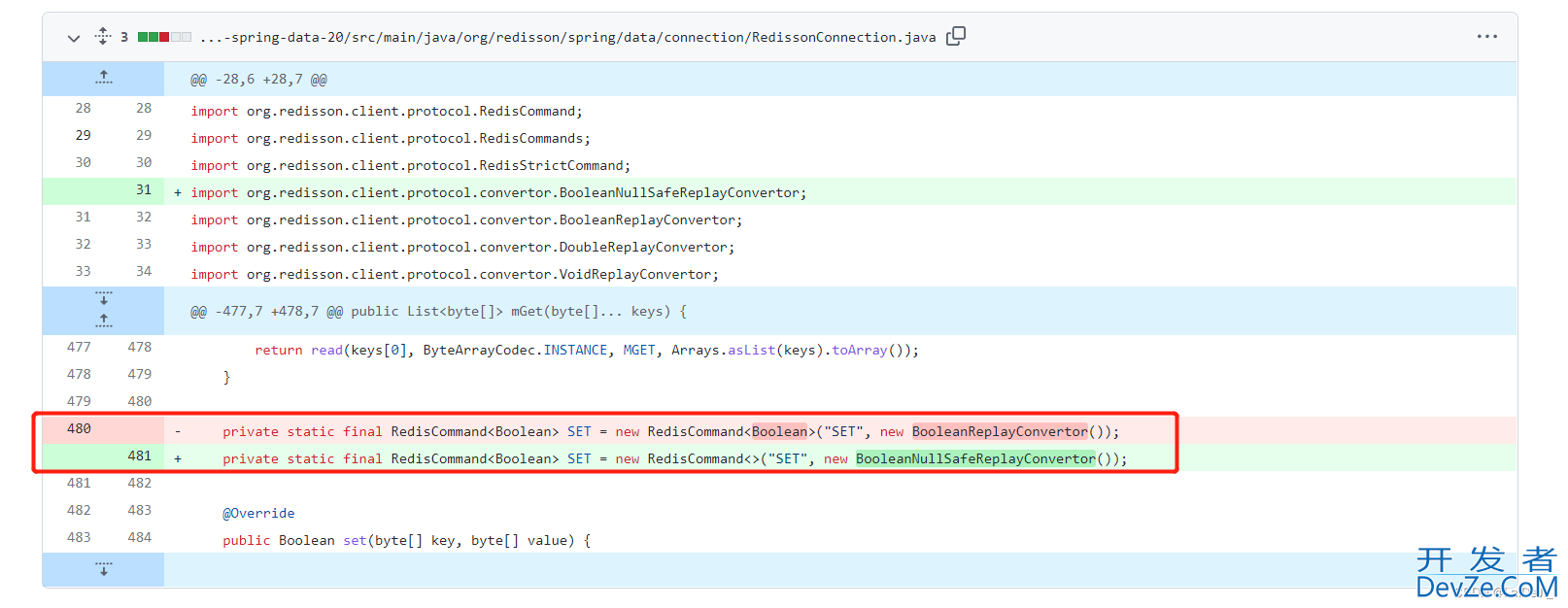Expand lines above the first hunk
The width and height of the screenshot is (1568, 608).
[104, 78]
